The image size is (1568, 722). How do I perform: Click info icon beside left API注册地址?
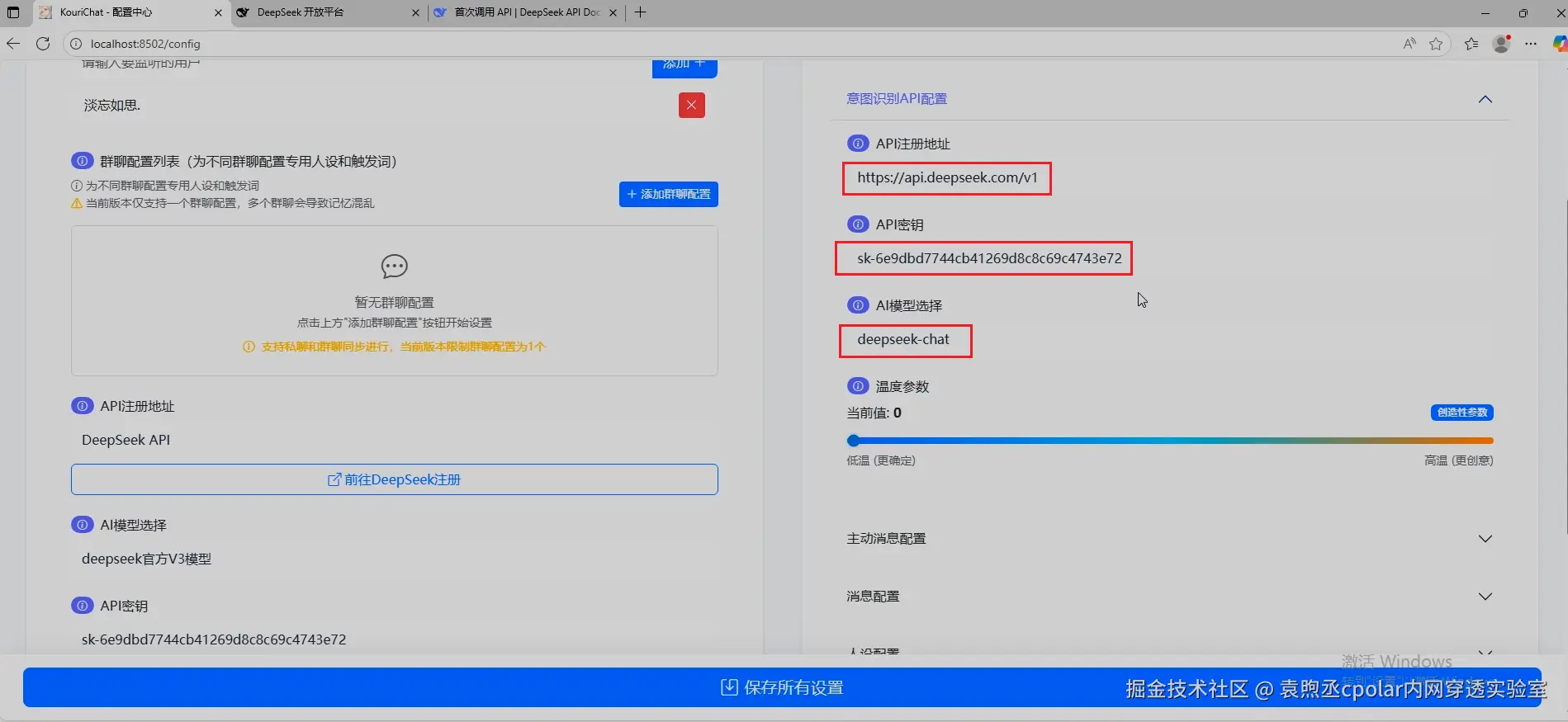point(82,406)
